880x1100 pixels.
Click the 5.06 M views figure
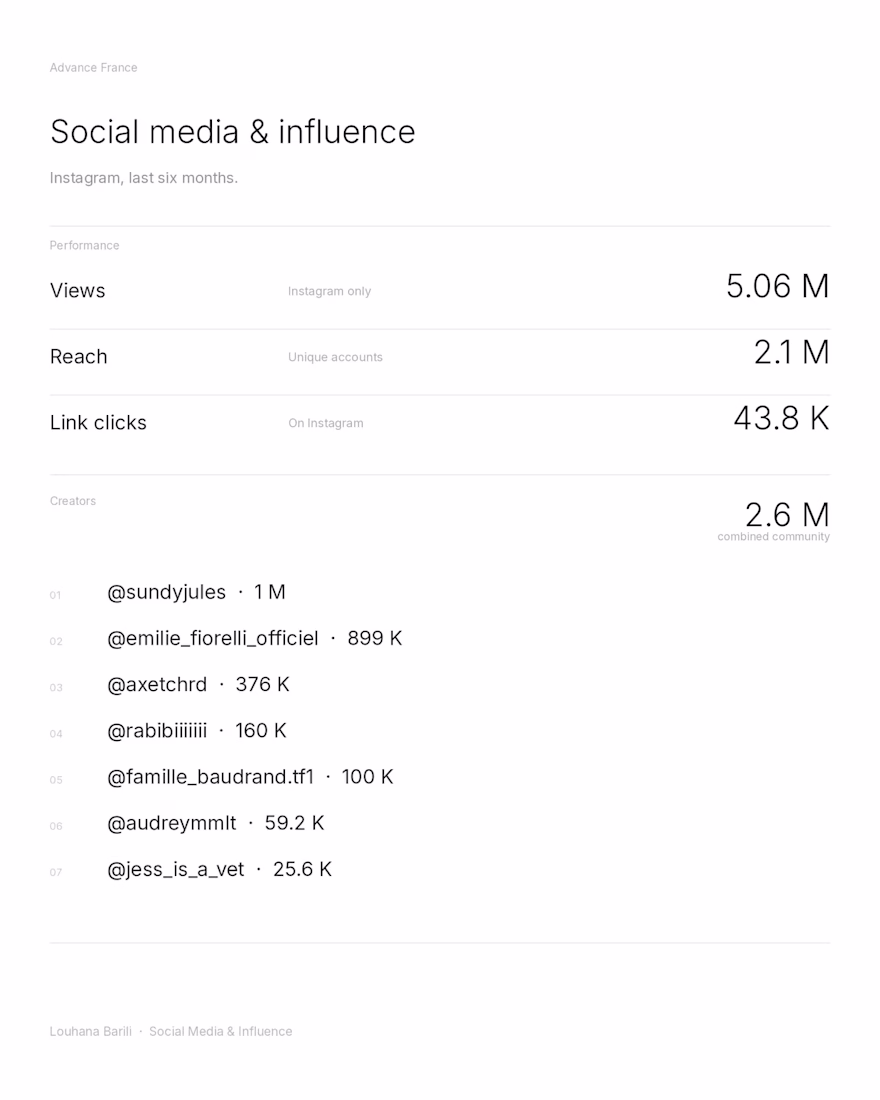coord(778,286)
